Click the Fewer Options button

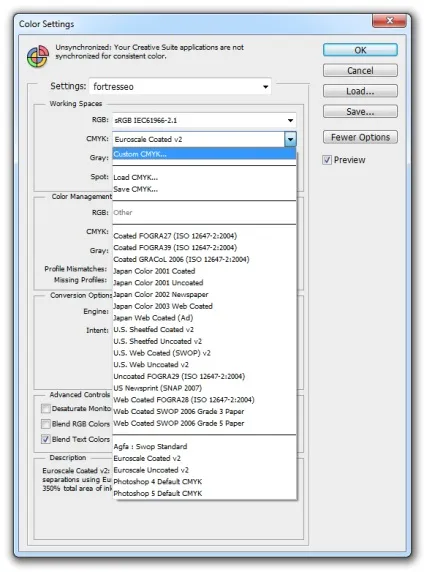point(360,137)
